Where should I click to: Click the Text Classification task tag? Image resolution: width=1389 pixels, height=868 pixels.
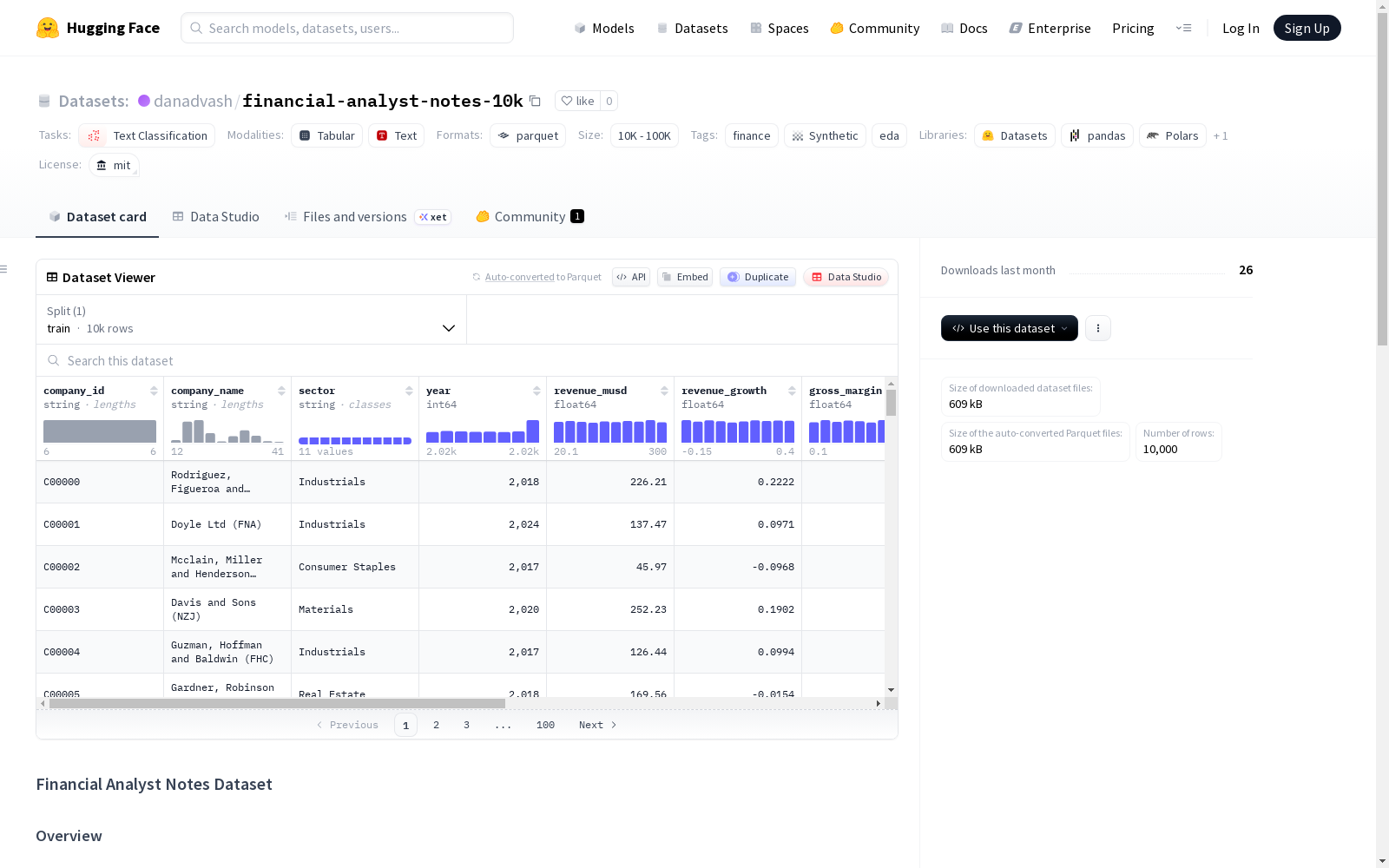147,135
